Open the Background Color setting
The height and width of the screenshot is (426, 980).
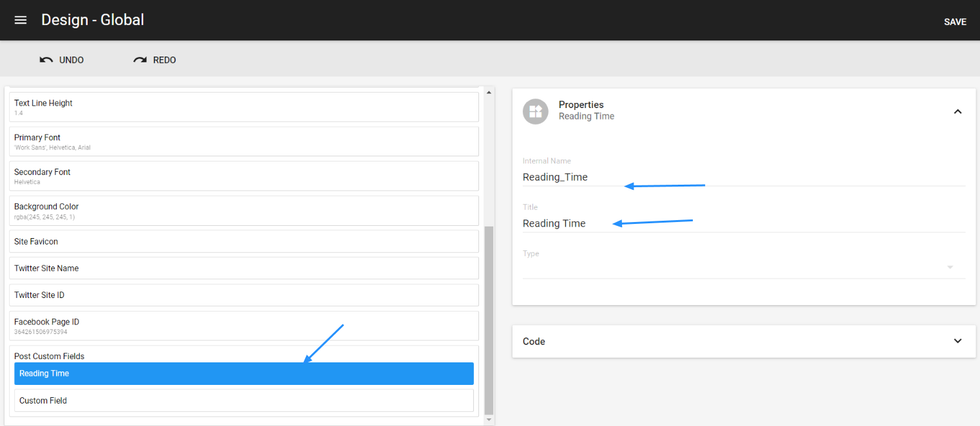243,211
